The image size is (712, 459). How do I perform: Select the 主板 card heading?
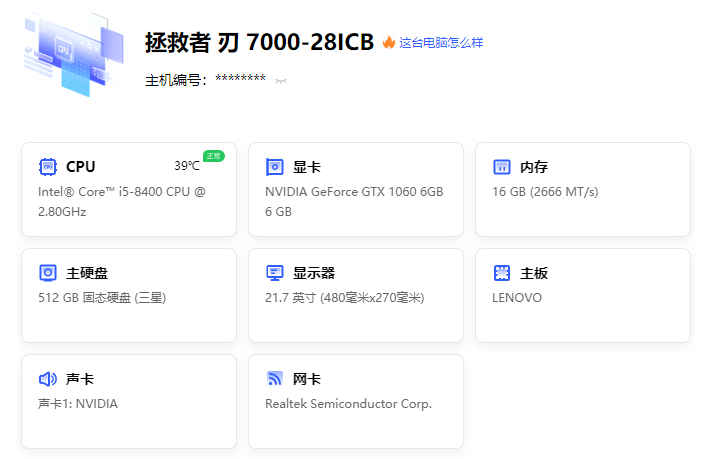[534, 273]
